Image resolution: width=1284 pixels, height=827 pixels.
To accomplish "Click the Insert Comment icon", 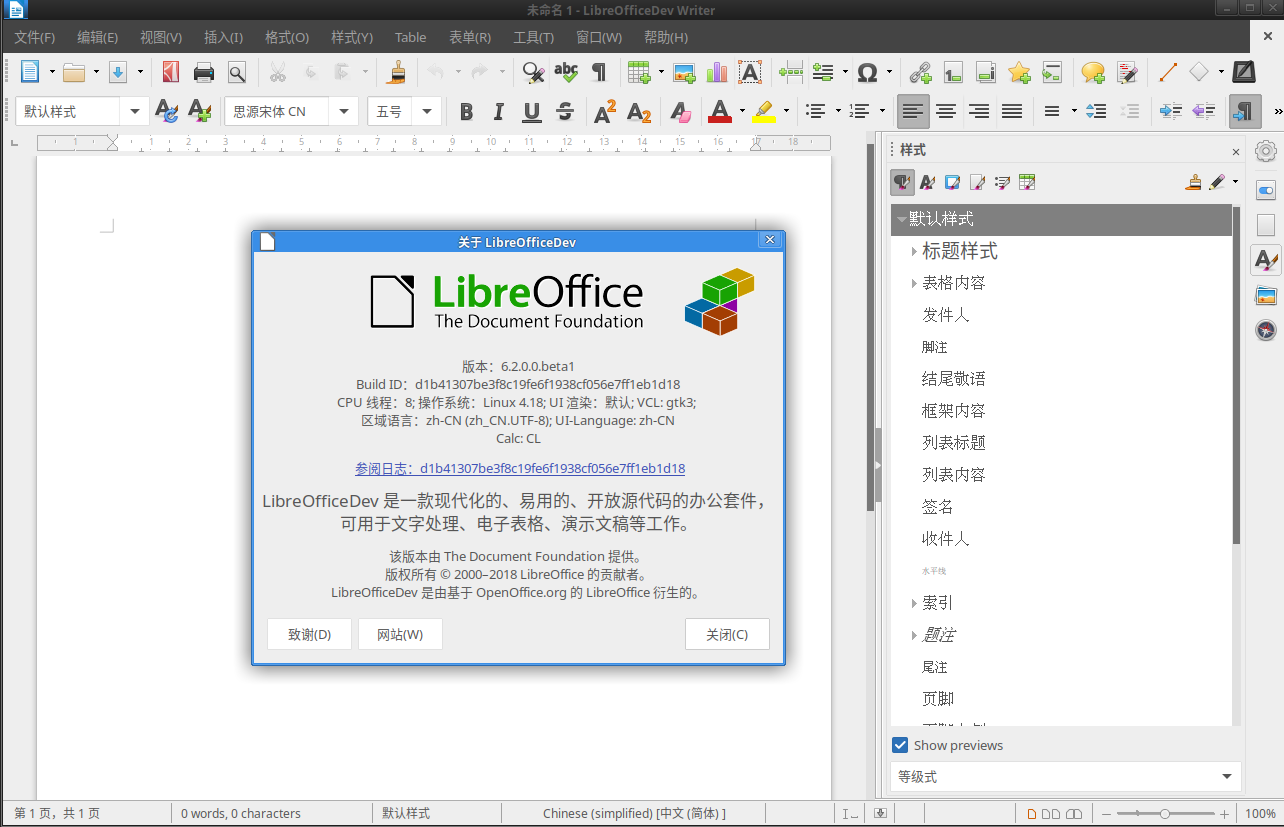I will click(1094, 72).
